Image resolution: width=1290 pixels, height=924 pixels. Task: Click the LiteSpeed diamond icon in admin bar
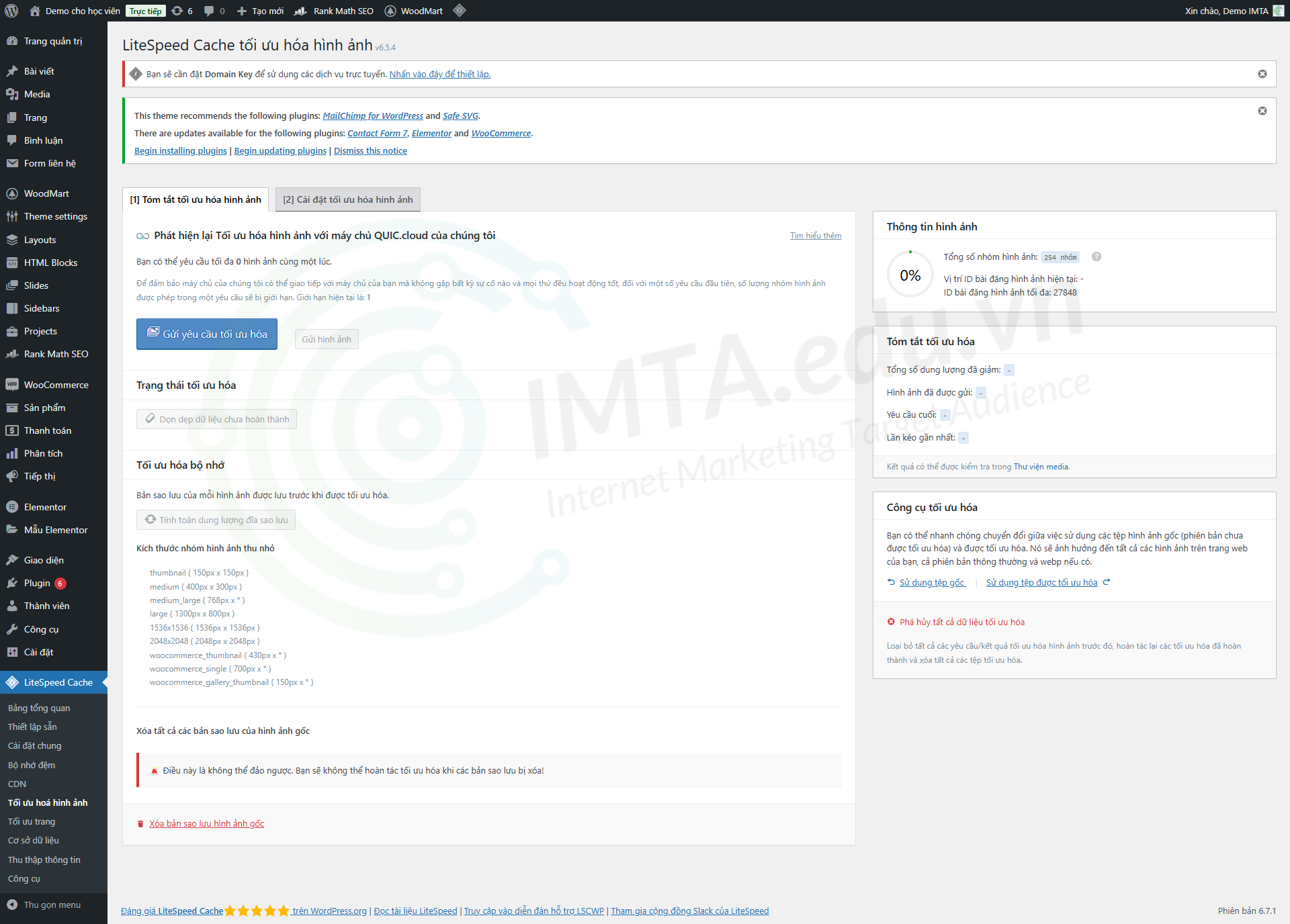pos(460,11)
